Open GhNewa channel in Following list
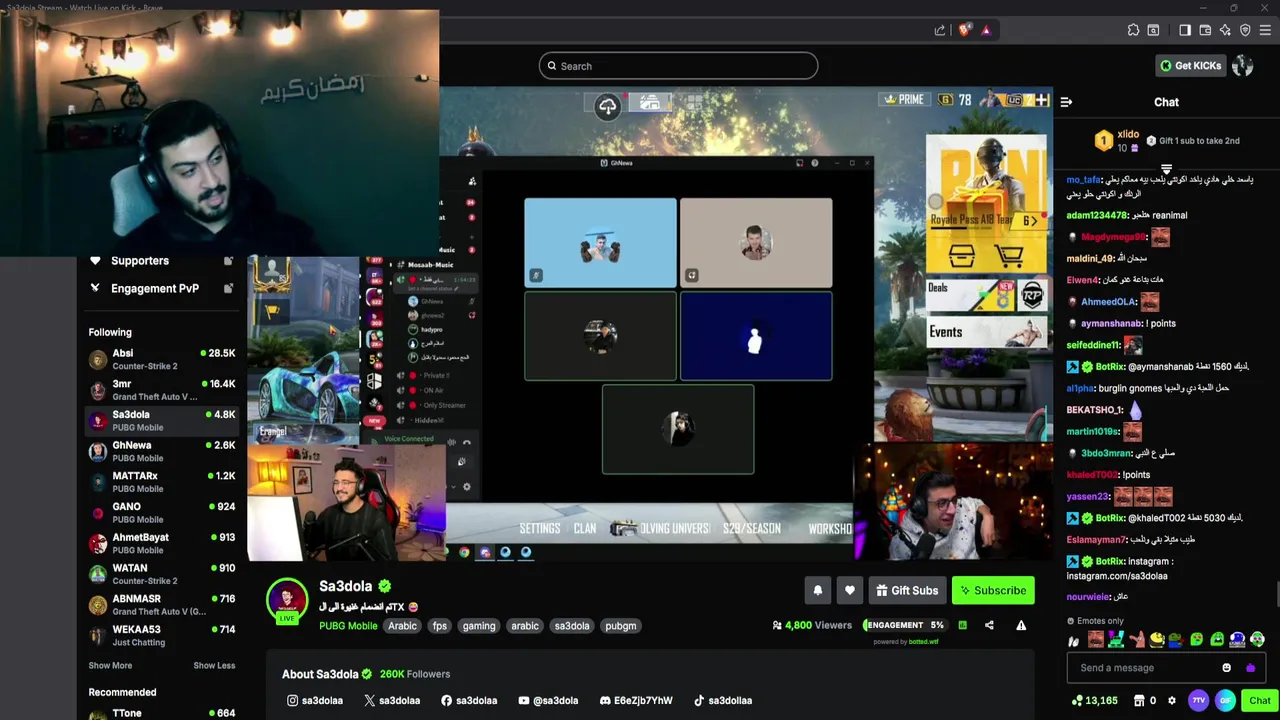 [x=161, y=451]
